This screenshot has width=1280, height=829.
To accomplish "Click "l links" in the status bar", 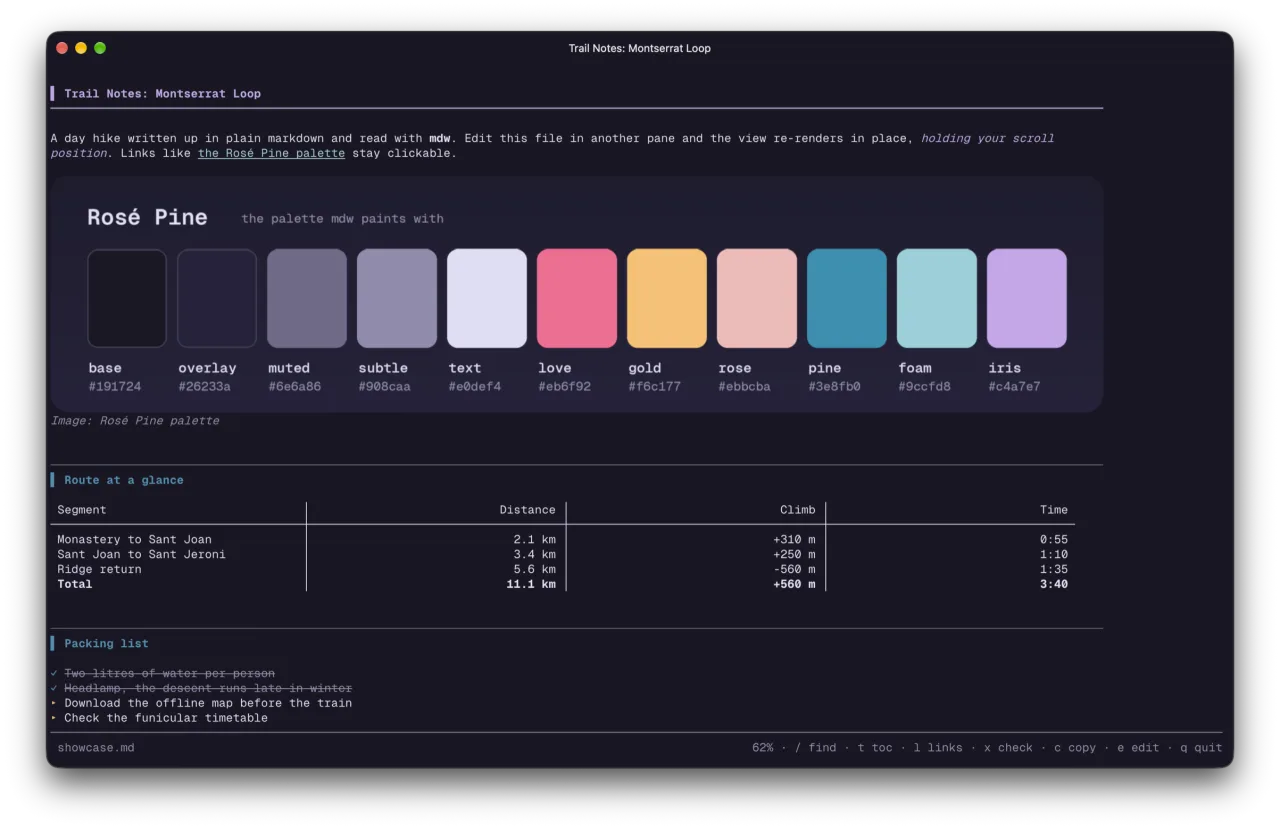I will point(938,748).
